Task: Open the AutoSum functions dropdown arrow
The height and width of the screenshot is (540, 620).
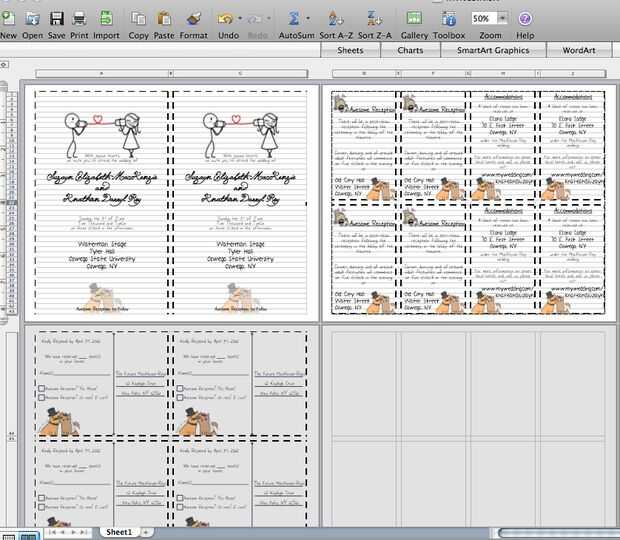Action: 308,18
